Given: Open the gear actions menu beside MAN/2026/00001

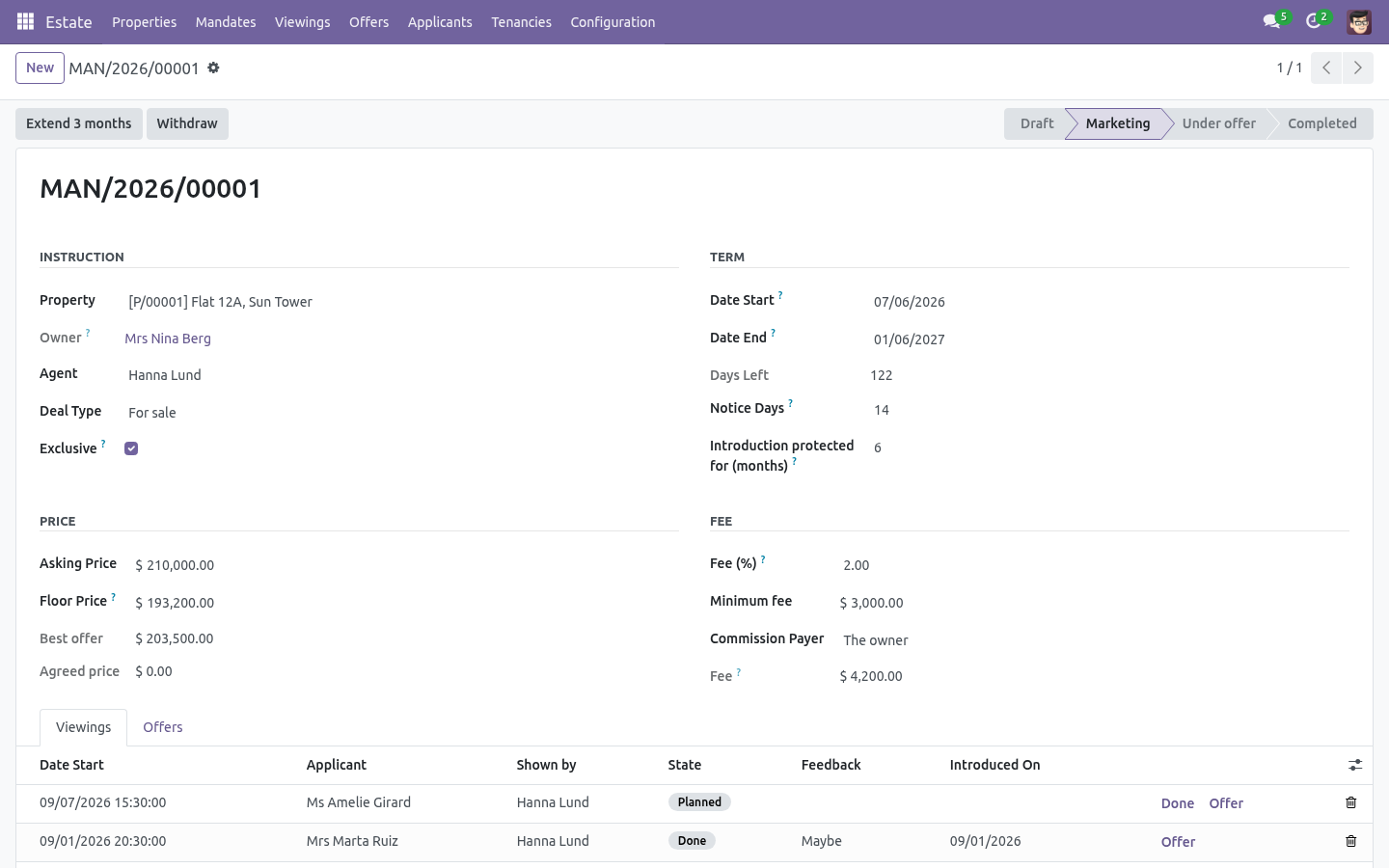Looking at the screenshot, I should click(x=214, y=68).
